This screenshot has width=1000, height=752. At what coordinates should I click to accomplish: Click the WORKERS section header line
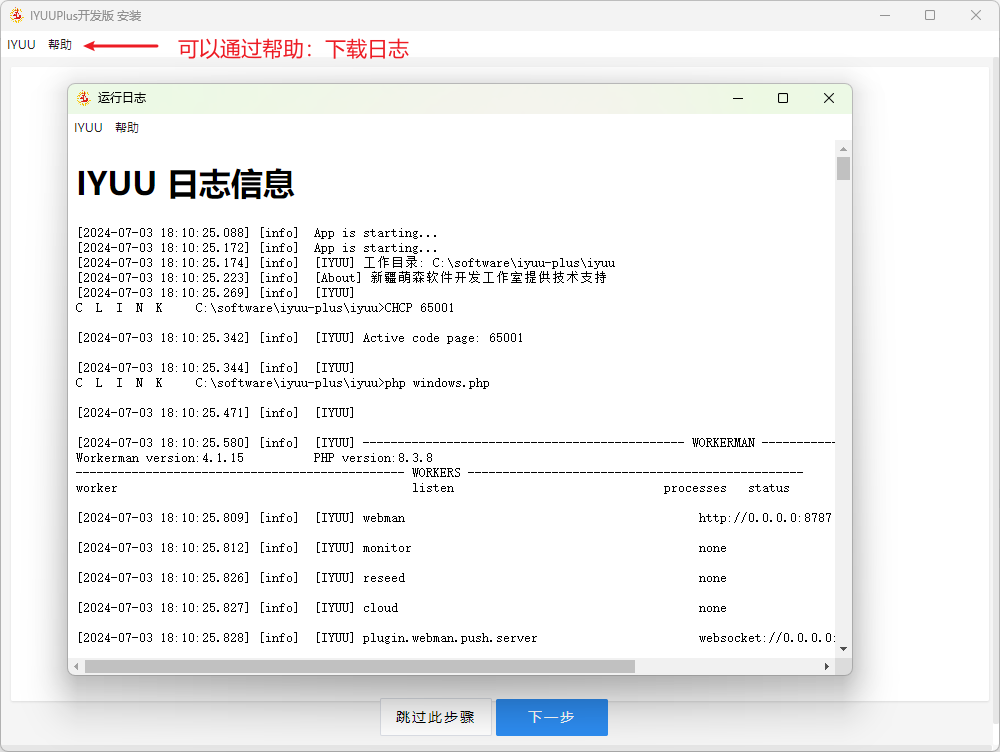tap(439, 473)
